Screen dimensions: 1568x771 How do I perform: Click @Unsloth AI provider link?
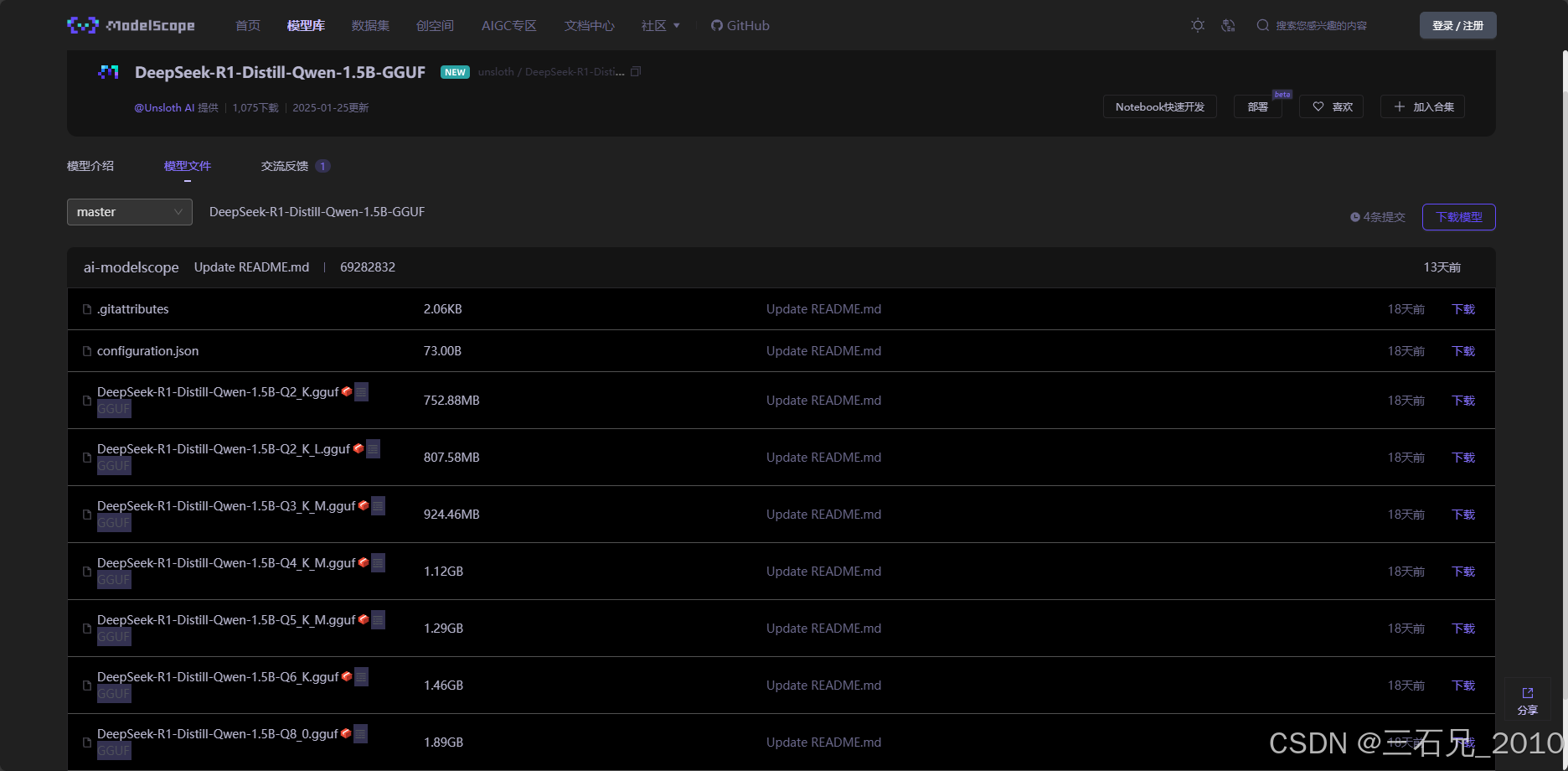pos(164,108)
